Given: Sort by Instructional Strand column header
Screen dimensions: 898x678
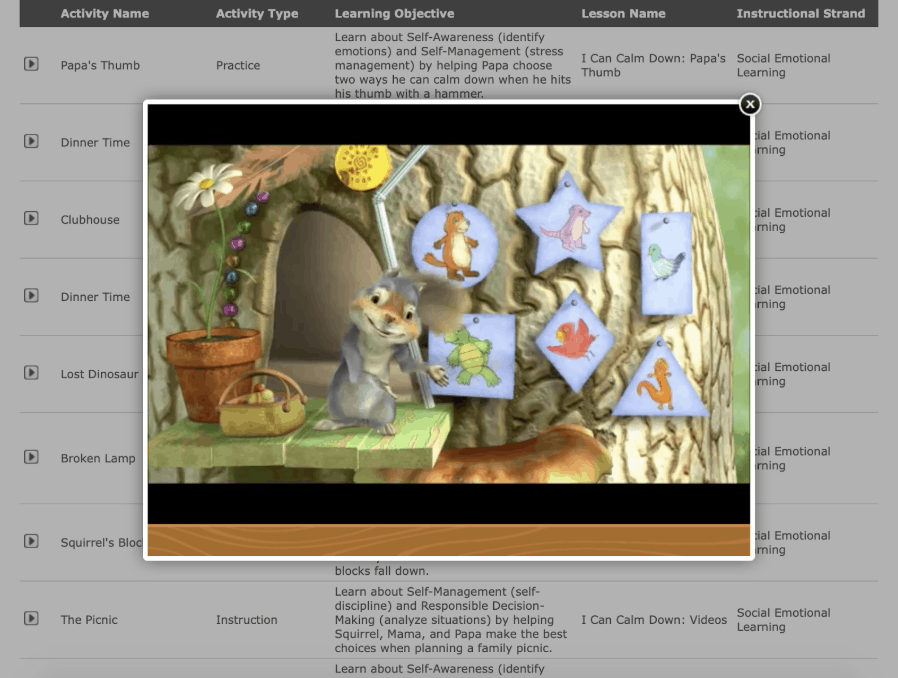Looking at the screenshot, I should [x=801, y=13].
